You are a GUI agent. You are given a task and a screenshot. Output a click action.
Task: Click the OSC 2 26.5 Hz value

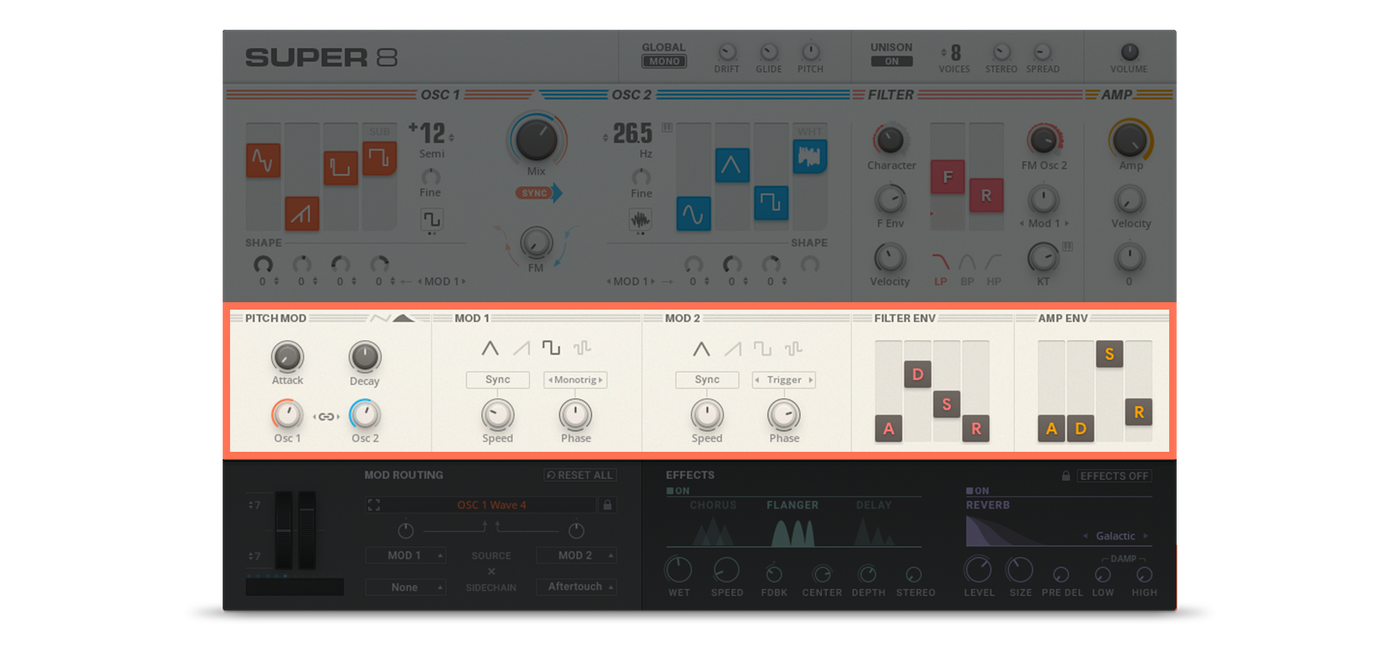point(633,134)
